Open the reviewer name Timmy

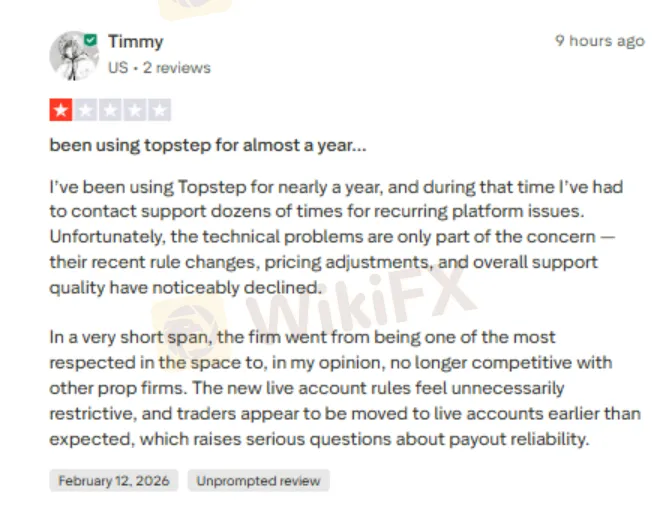pyautogui.click(x=135, y=42)
